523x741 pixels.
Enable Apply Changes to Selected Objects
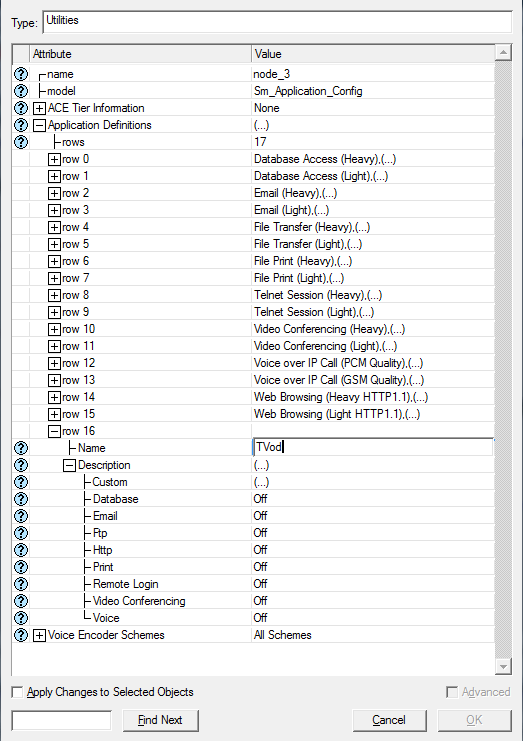tap(17, 692)
